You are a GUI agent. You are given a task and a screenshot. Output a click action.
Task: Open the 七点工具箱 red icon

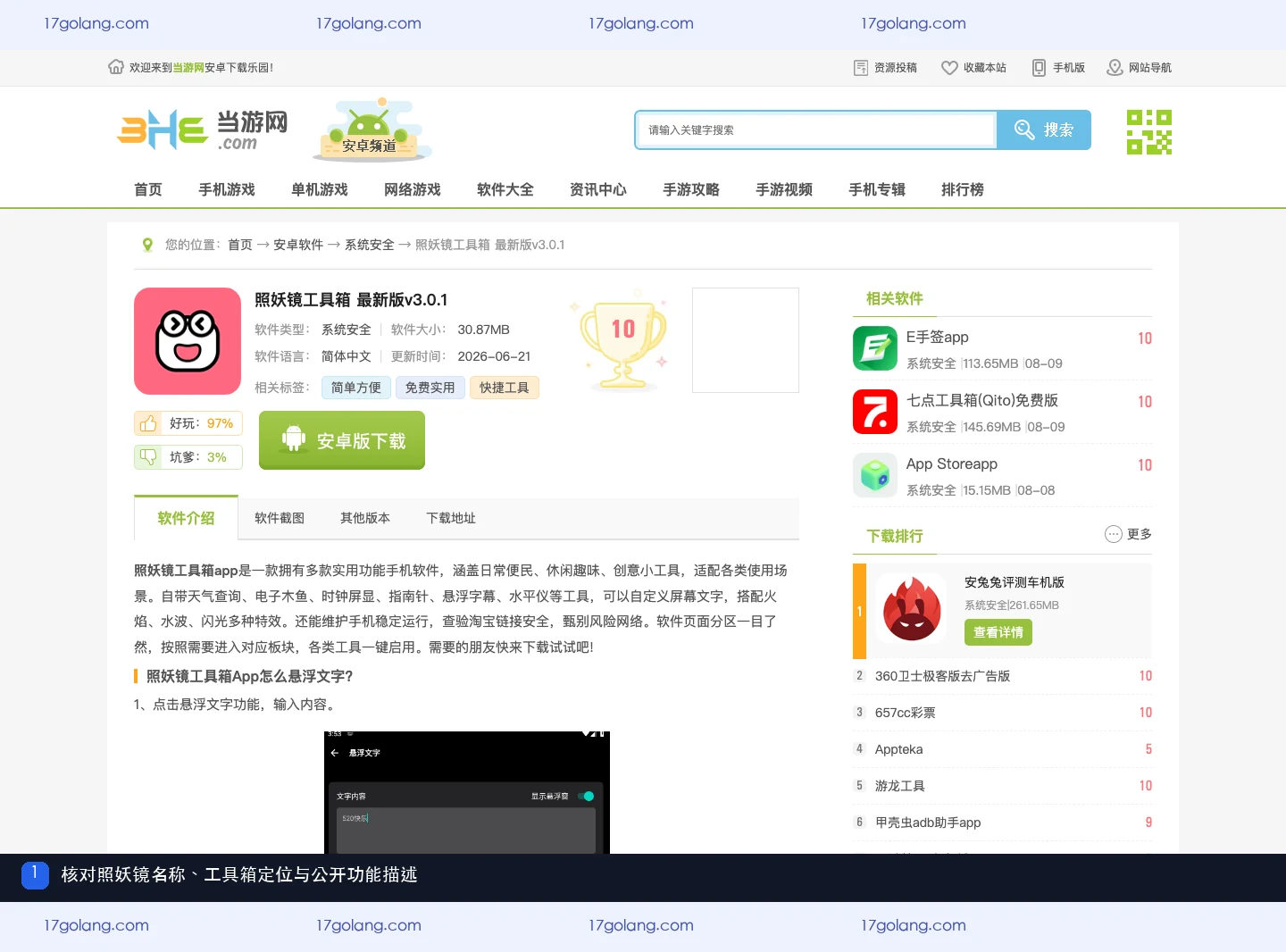point(875,412)
